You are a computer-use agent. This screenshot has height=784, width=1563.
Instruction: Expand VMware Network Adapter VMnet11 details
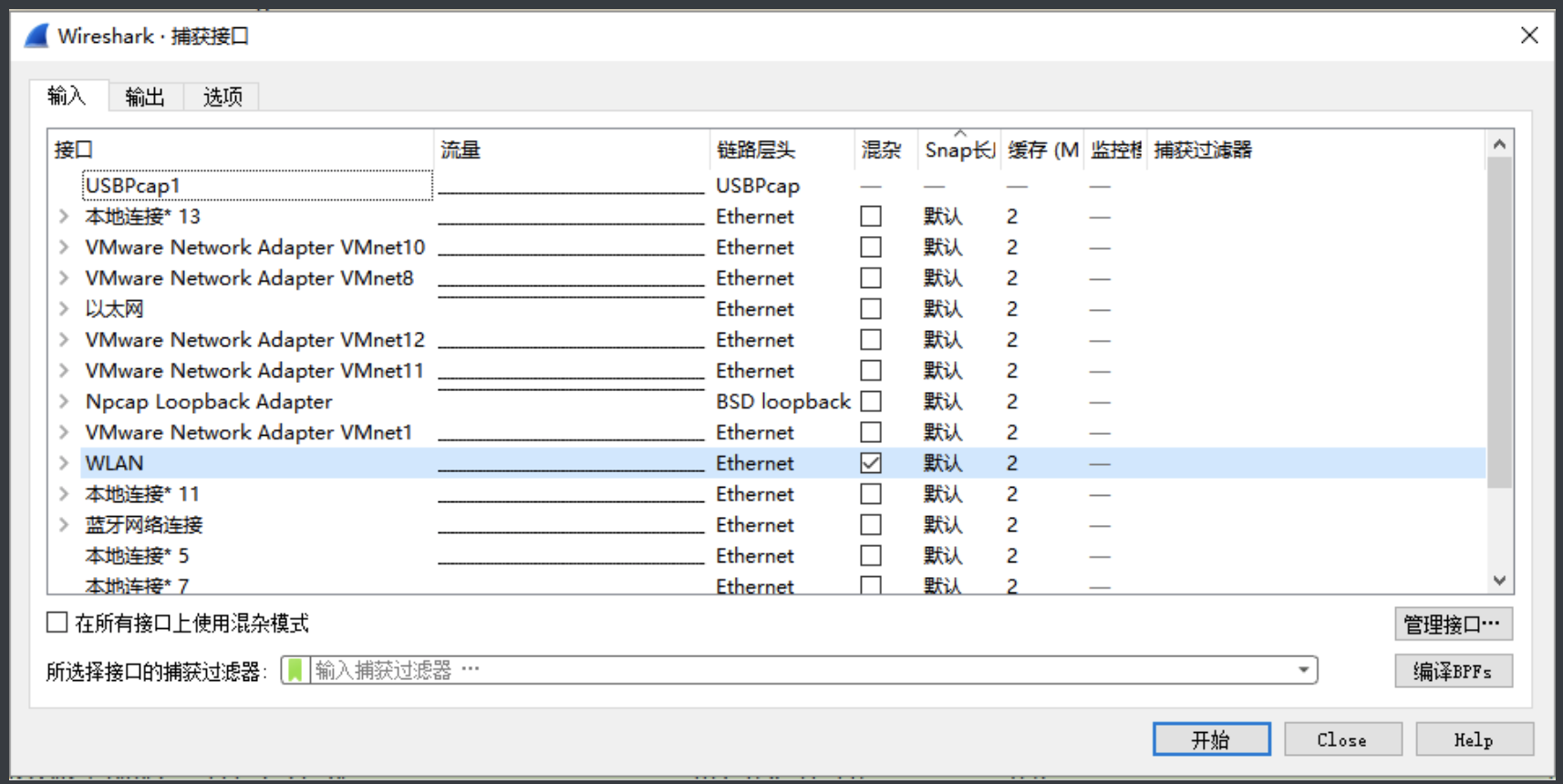pos(64,370)
